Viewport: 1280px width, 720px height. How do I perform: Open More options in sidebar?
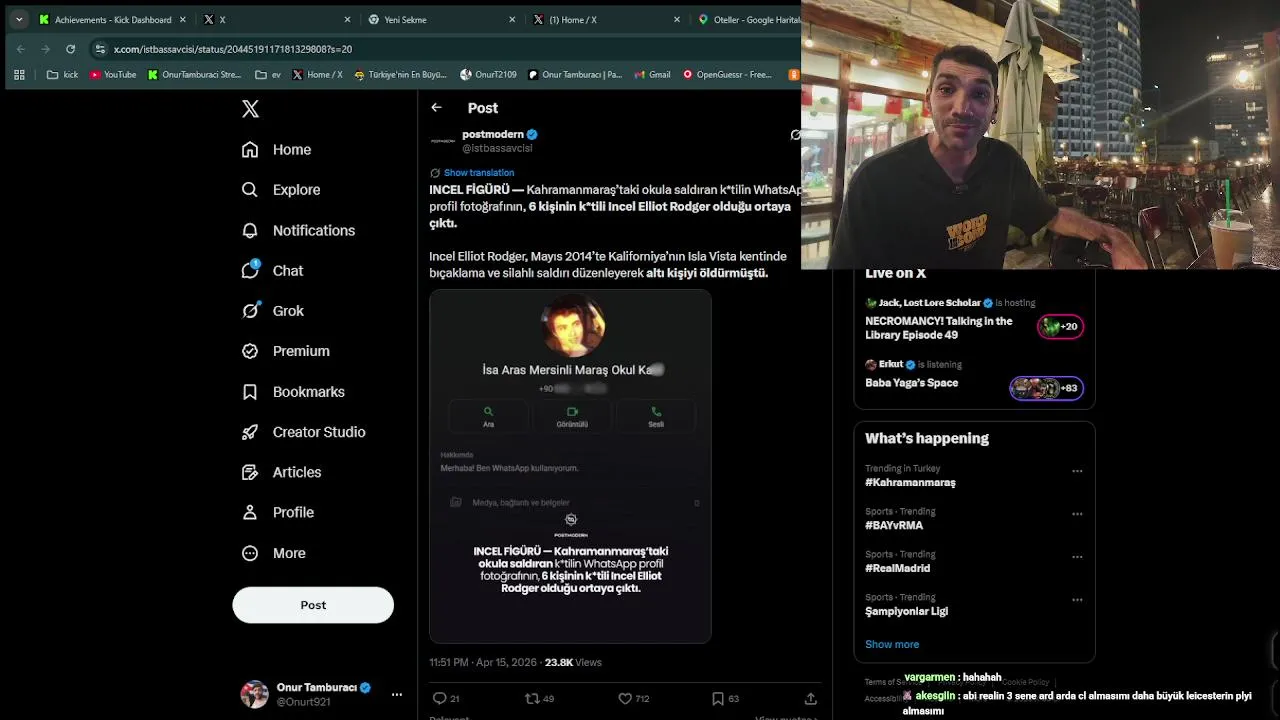pos(273,553)
